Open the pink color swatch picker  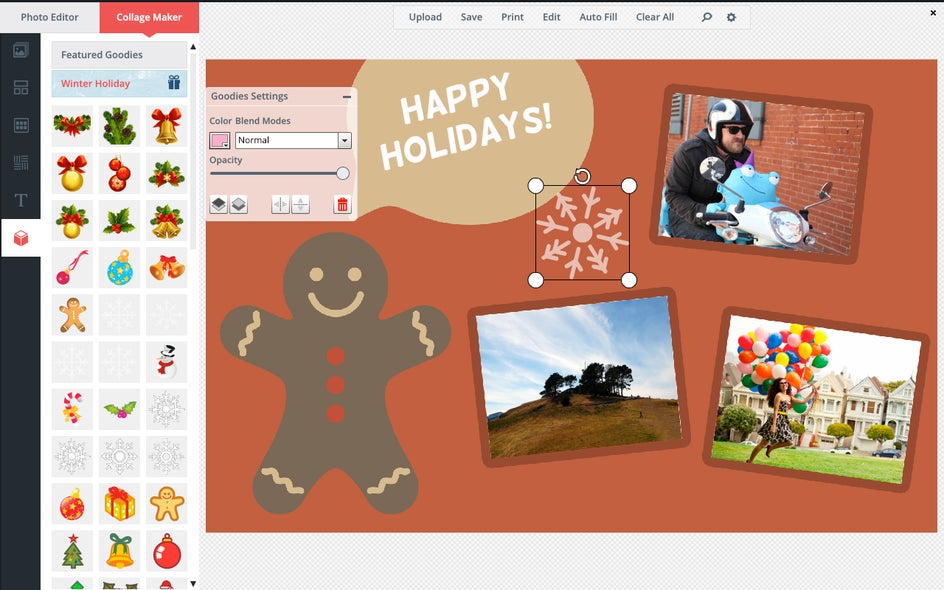(x=219, y=140)
